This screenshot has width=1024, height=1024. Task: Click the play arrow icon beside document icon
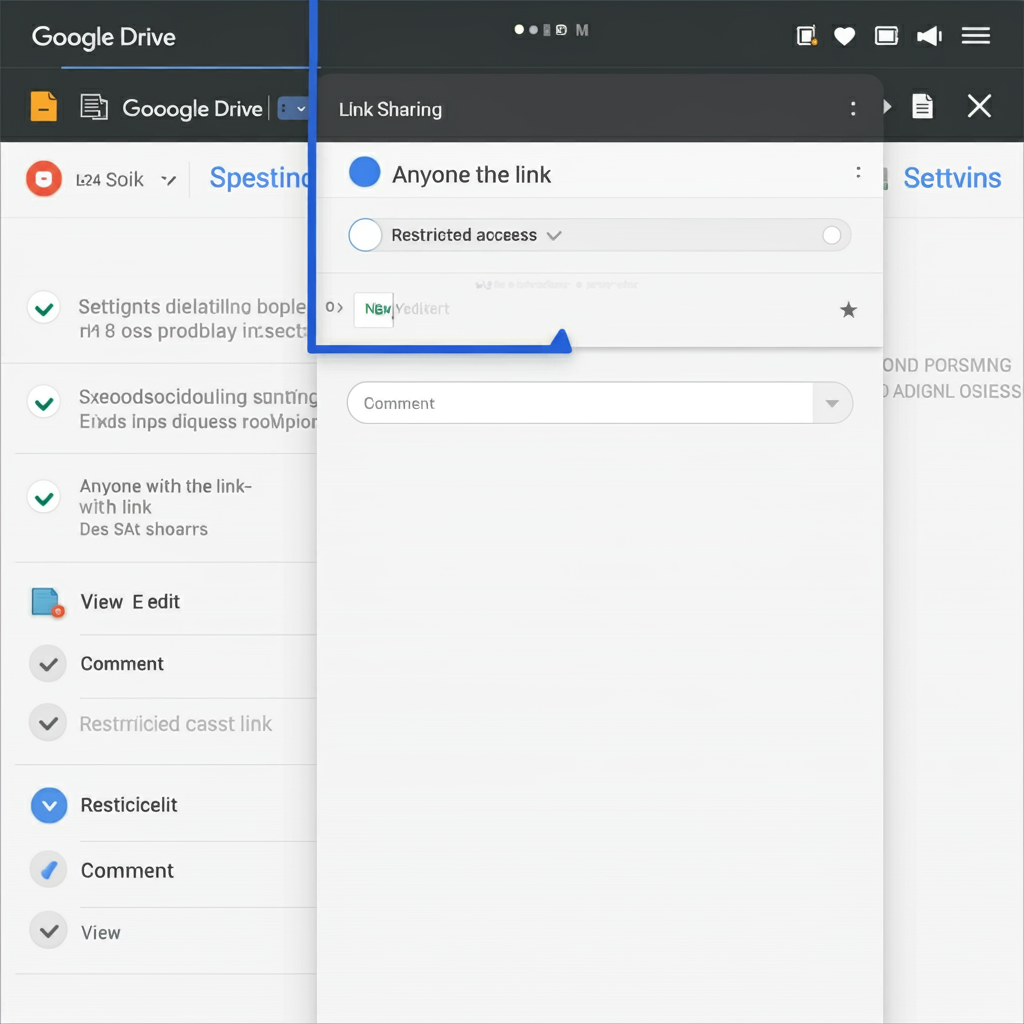[887, 106]
